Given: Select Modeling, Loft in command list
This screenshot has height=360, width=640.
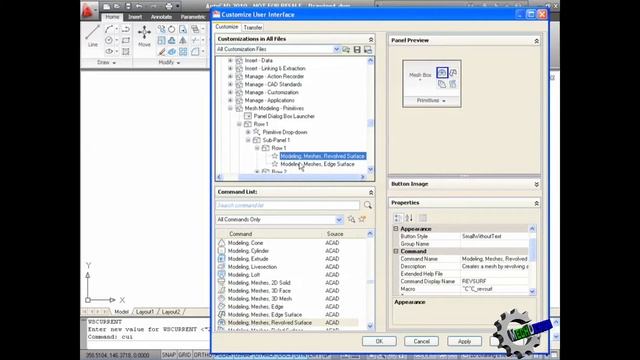Looking at the screenshot, I should coord(244,275).
